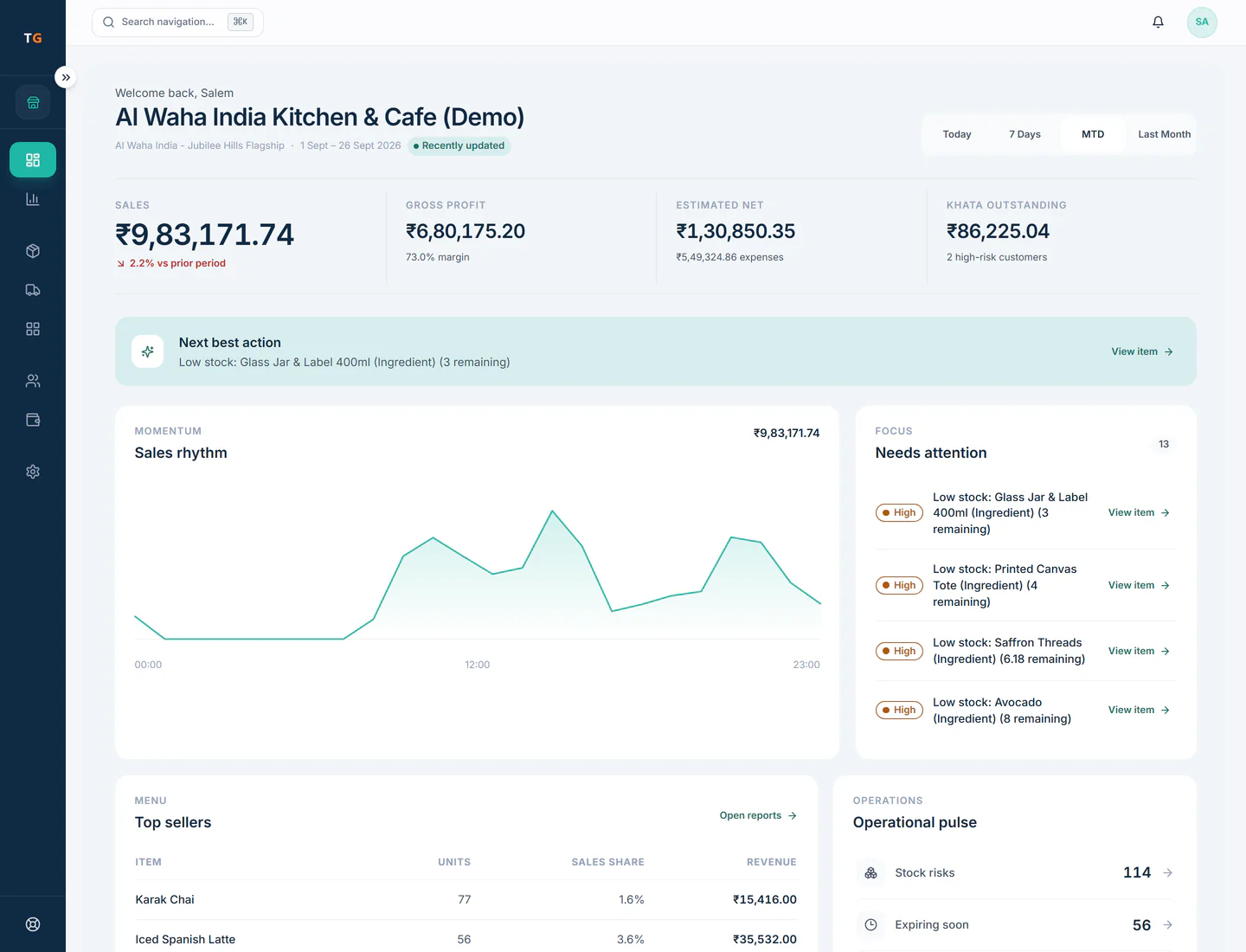Click the 13 count badge in Needs attention

(1164, 444)
